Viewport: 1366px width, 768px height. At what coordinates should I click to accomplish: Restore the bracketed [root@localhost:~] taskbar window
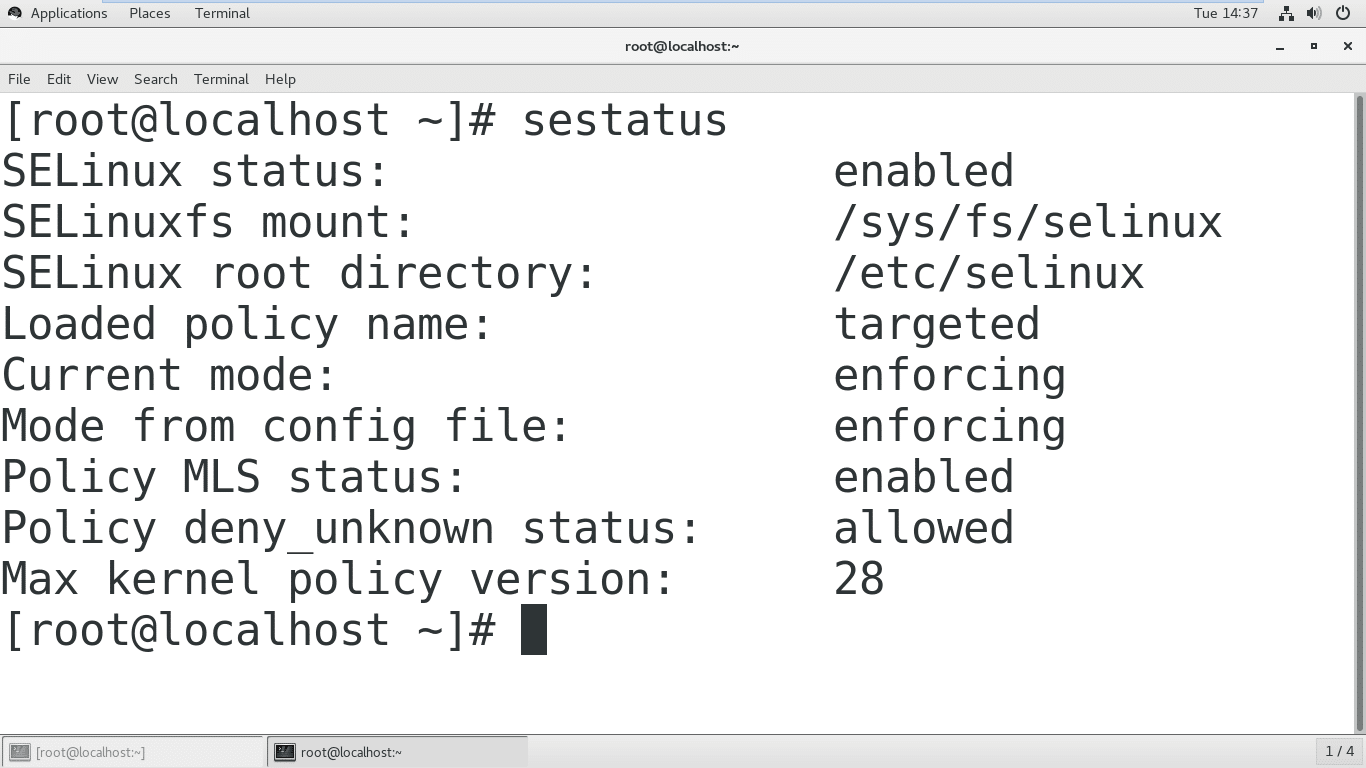tap(133, 752)
